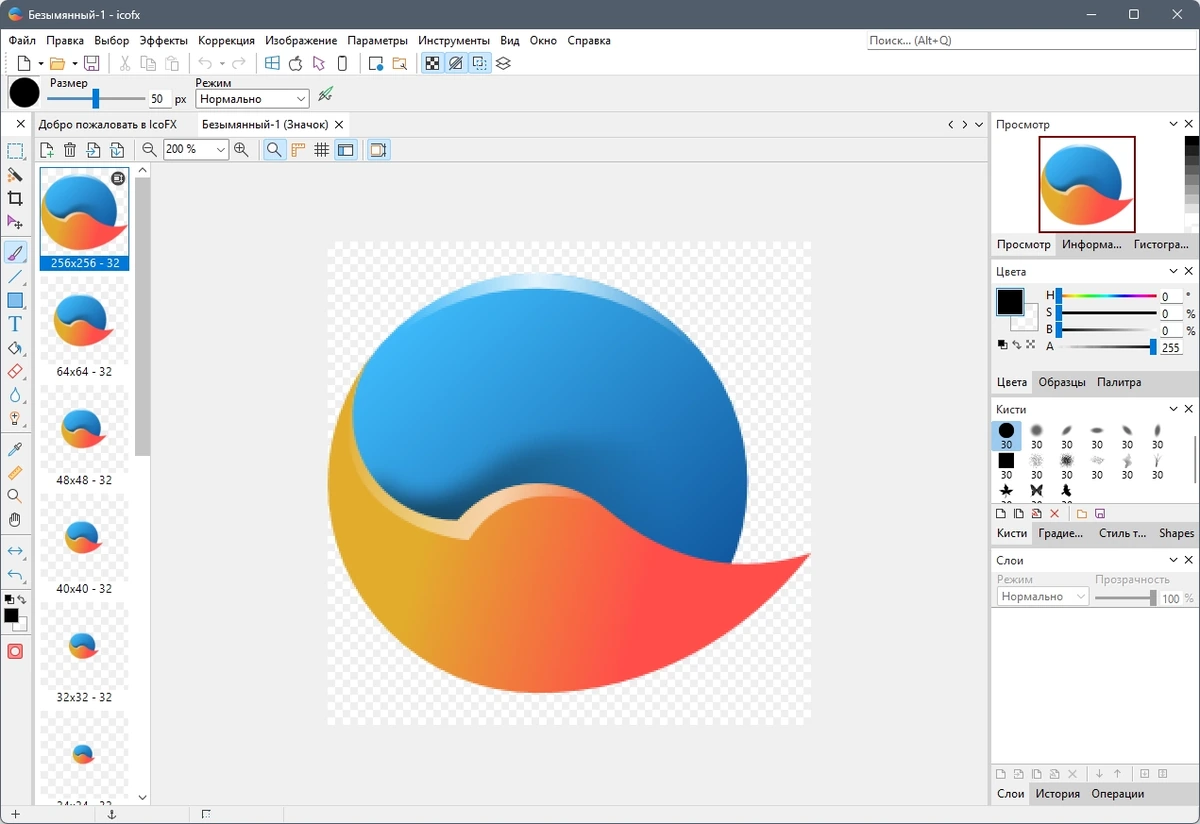Select the Hand pan tool
This screenshot has height=824, width=1200.
click(15, 519)
